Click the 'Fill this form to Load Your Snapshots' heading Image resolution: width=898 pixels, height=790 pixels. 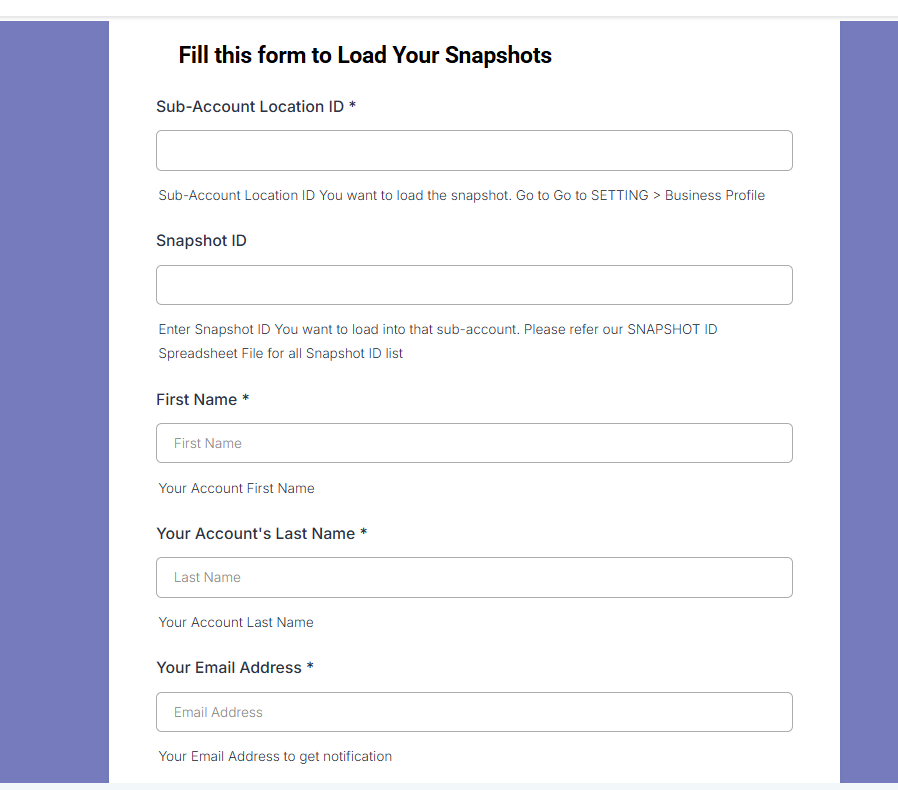pos(365,55)
